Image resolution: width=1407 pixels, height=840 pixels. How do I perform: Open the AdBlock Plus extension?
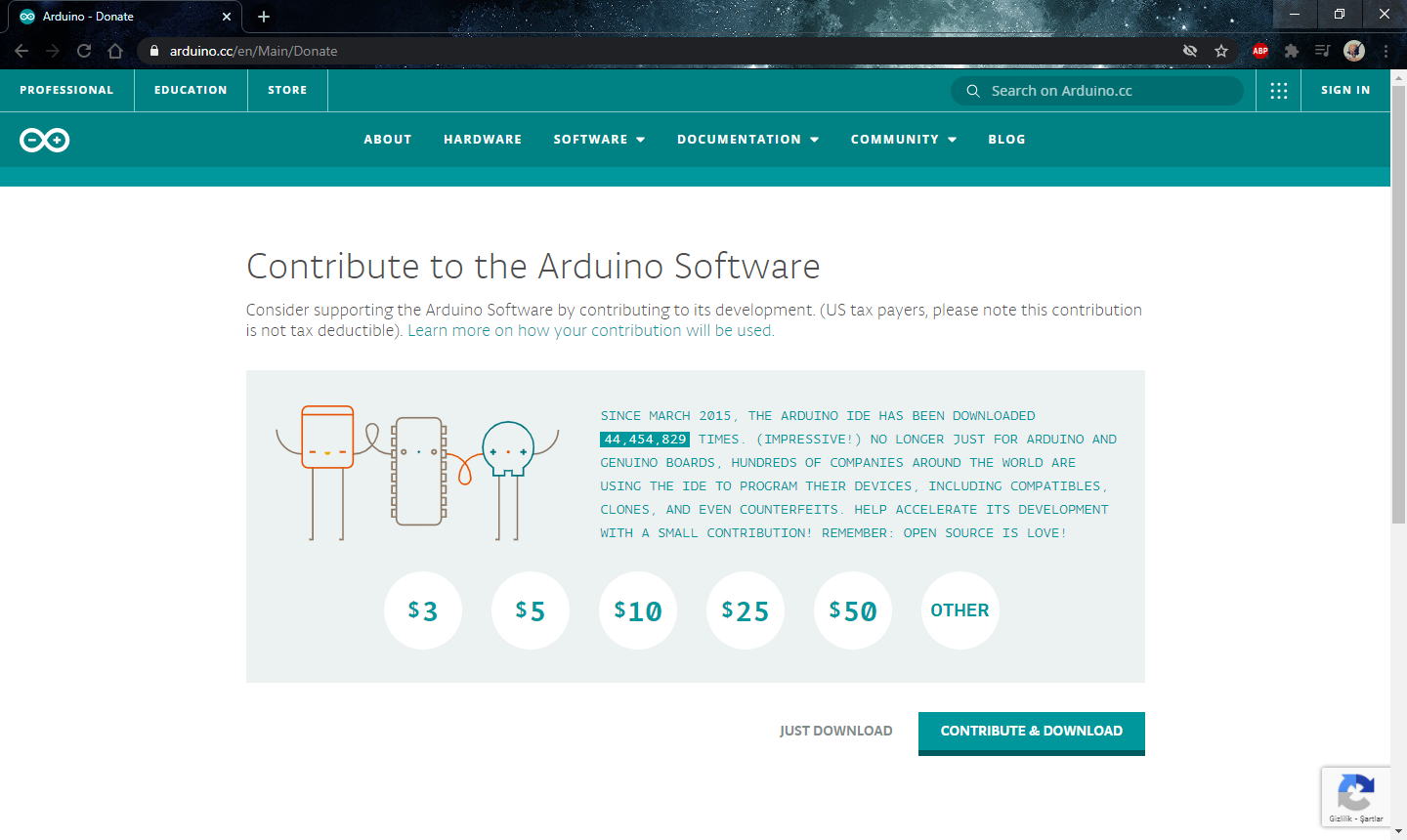[1260, 51]
